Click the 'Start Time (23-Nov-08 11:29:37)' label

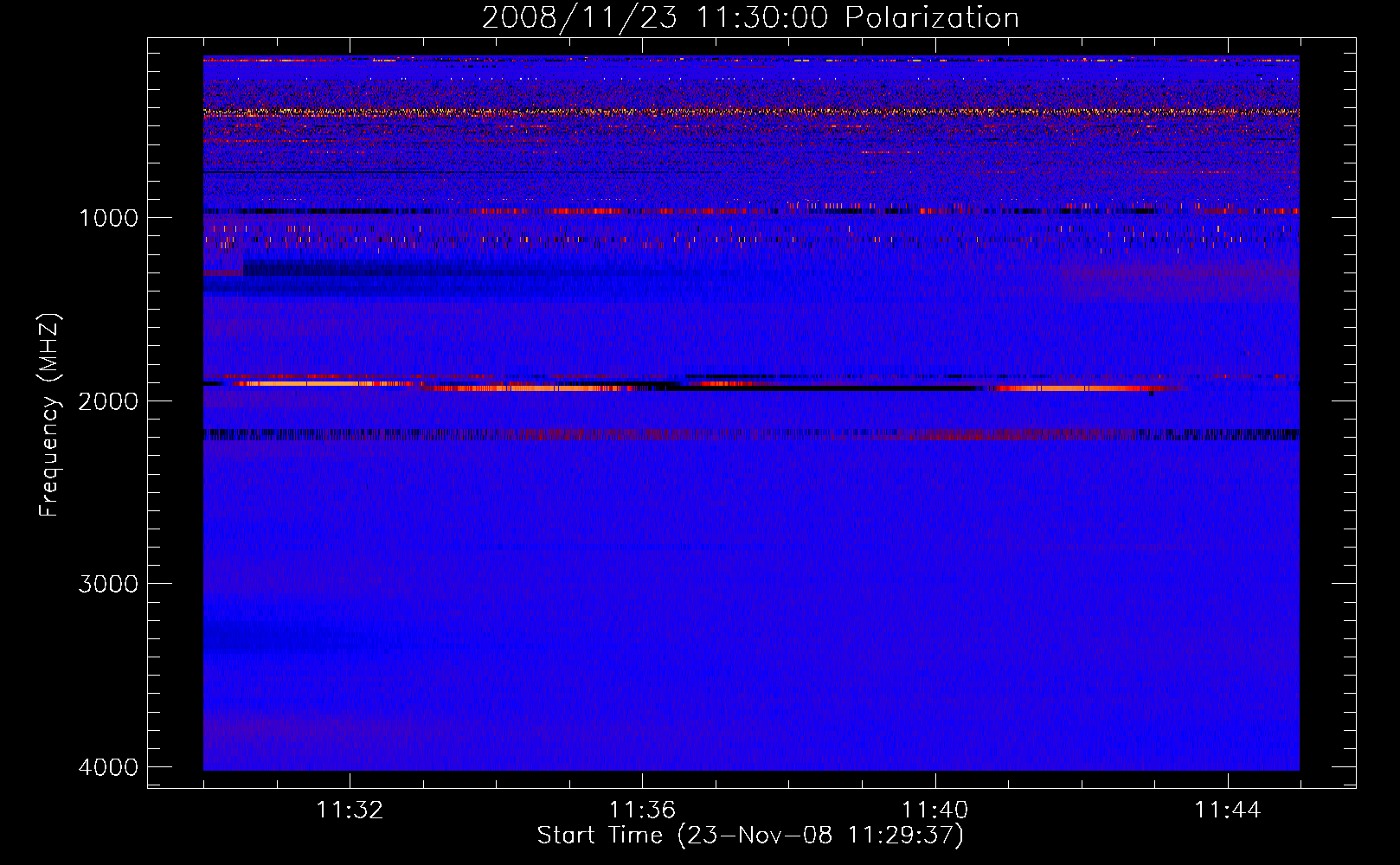tap(750, 836)
